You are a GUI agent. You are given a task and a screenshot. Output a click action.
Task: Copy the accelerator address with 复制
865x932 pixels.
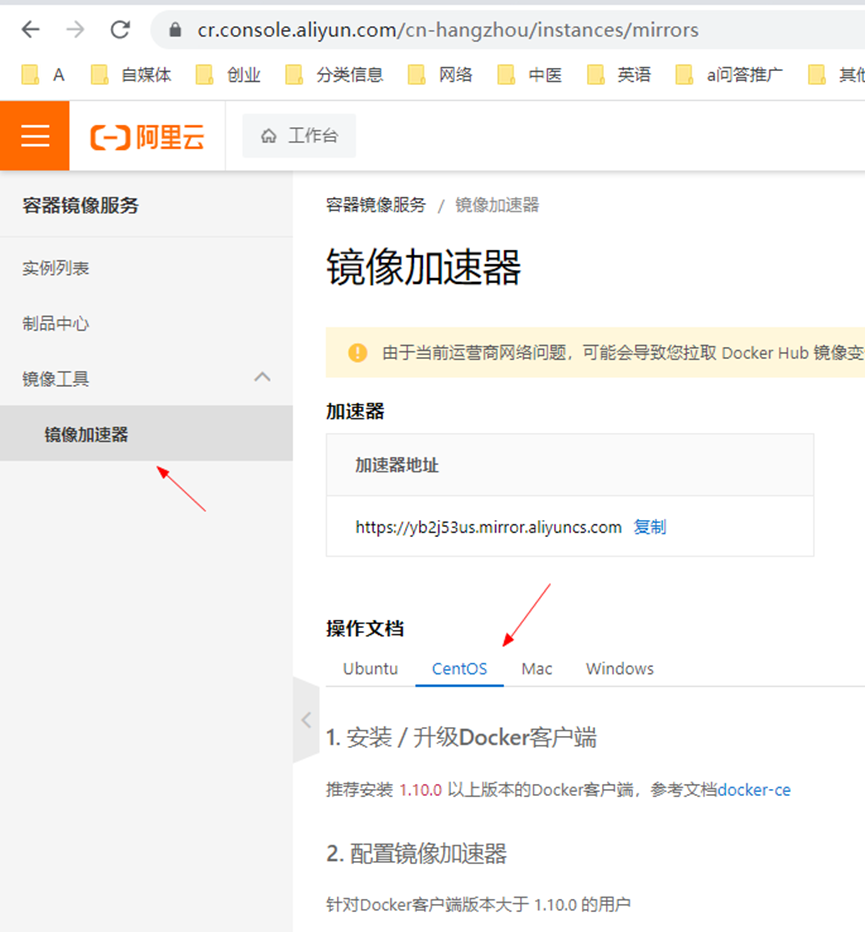(650, 527)
